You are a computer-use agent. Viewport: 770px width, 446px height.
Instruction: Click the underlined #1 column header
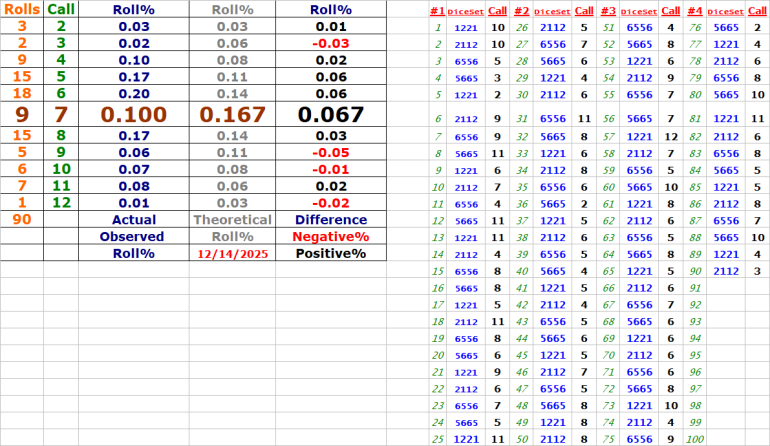[x=437, y=10]
